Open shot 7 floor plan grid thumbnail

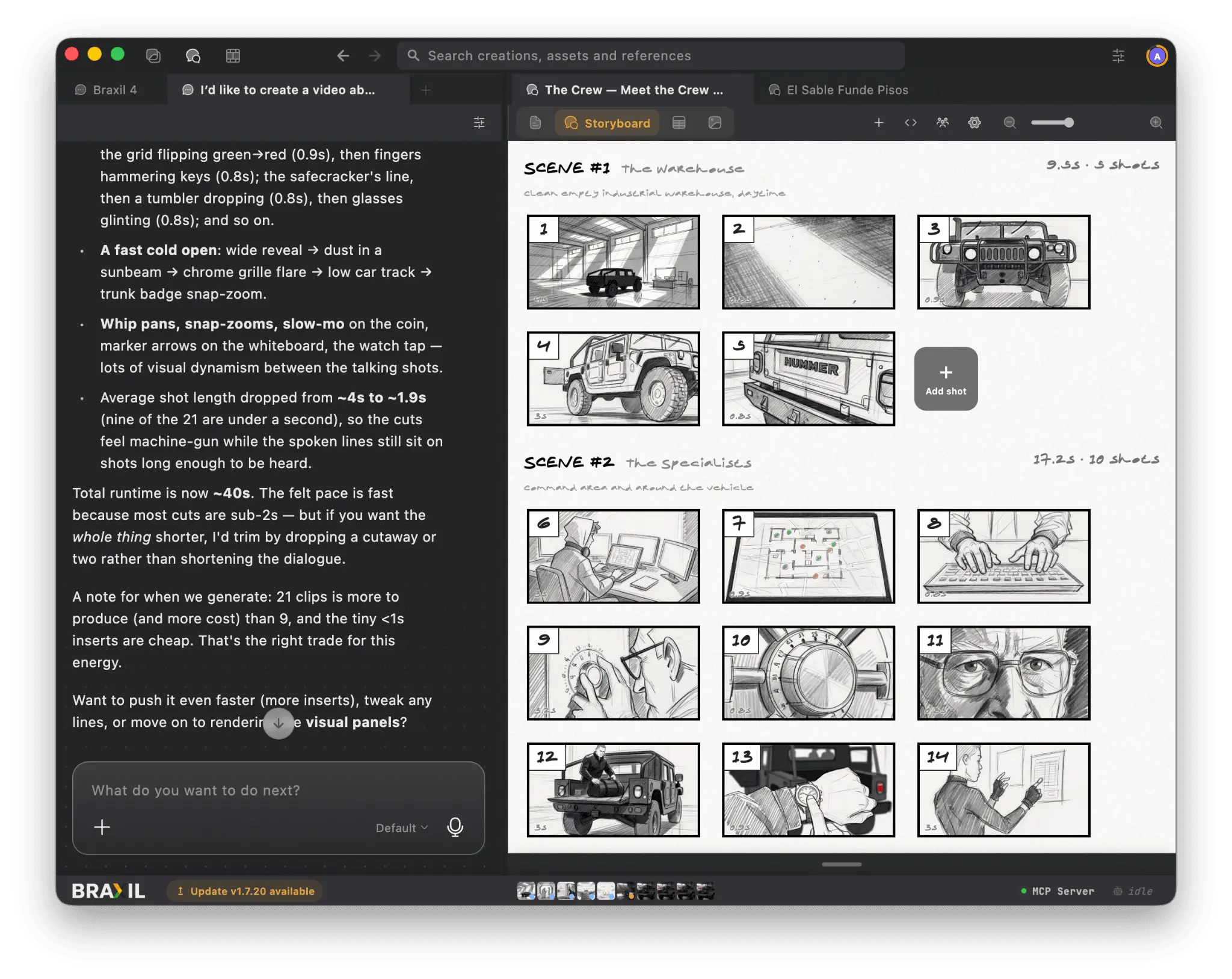pos(808,556)
